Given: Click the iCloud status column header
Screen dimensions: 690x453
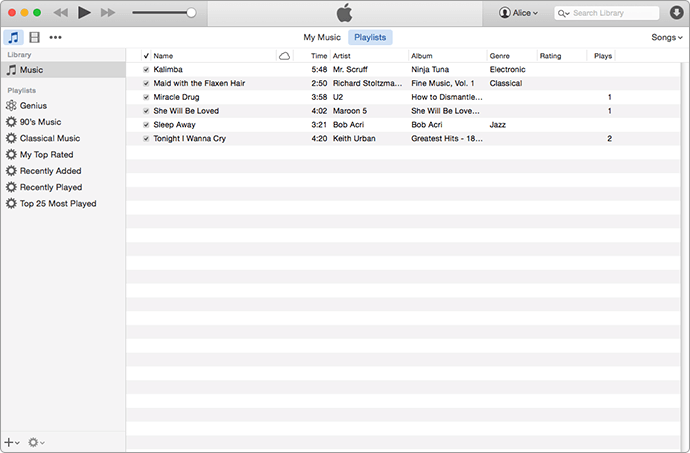Looking at the screenshot, I should tap(285, 56).
